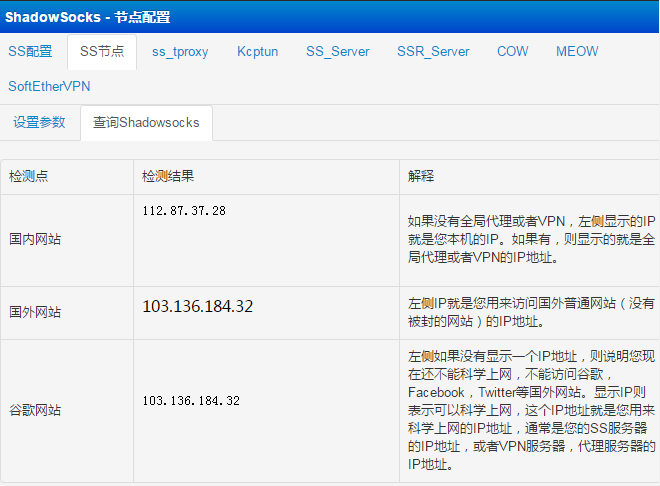Image resolution: width=660 pixels, height=486 pixels.
Task: Select the 国外网站 row label
Action: (x=35, y=312)
